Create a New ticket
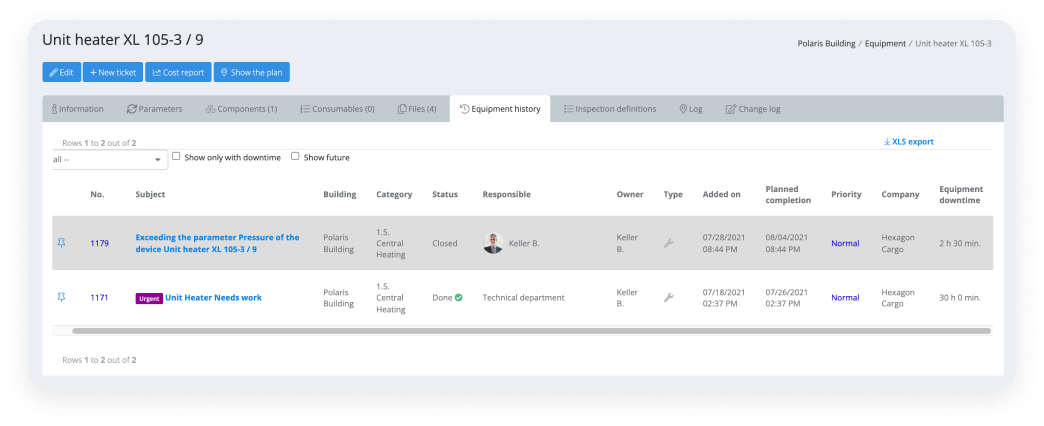1044x426 pixels. click(x=112, y=72)
